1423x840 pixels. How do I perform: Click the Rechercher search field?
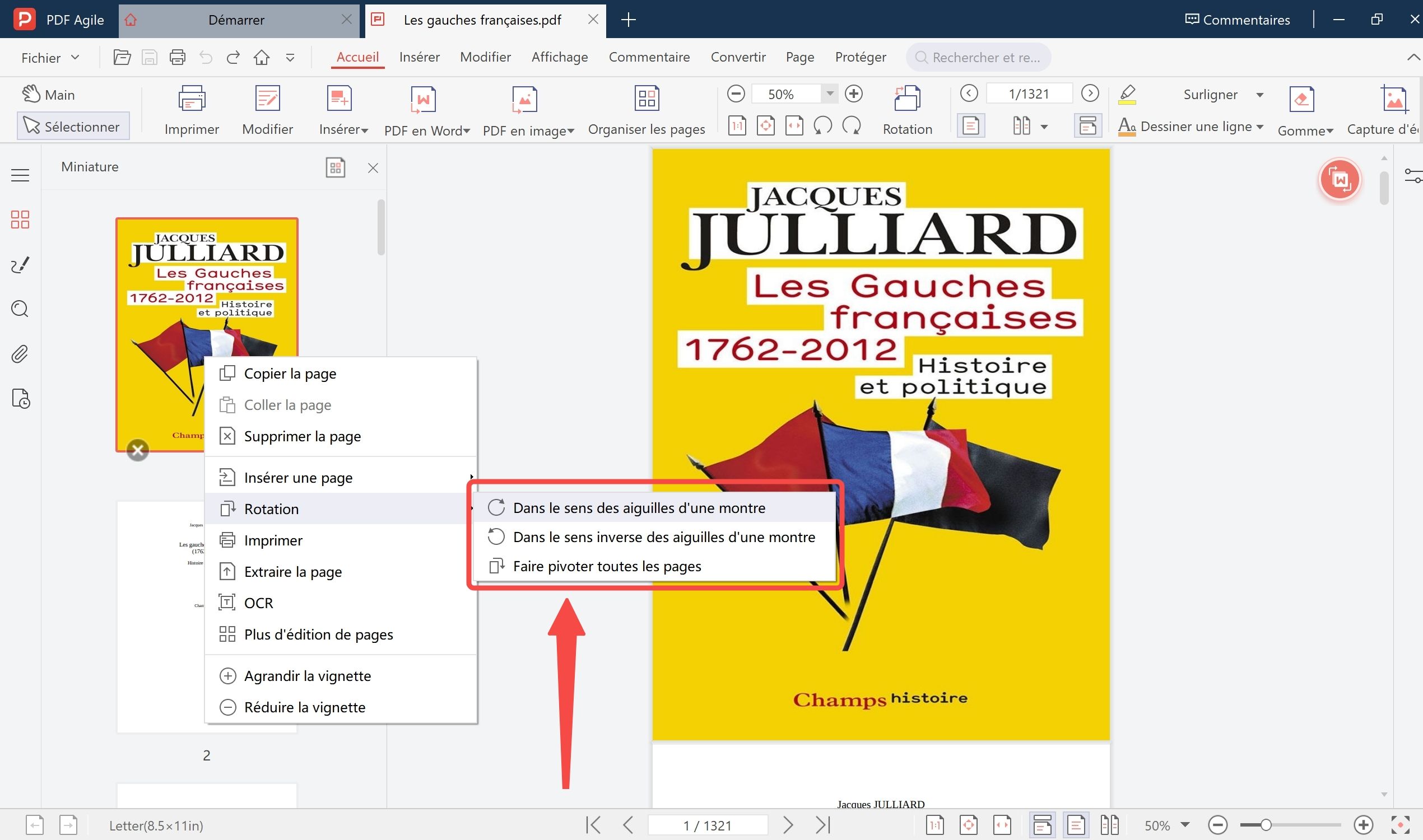(979, 57)
